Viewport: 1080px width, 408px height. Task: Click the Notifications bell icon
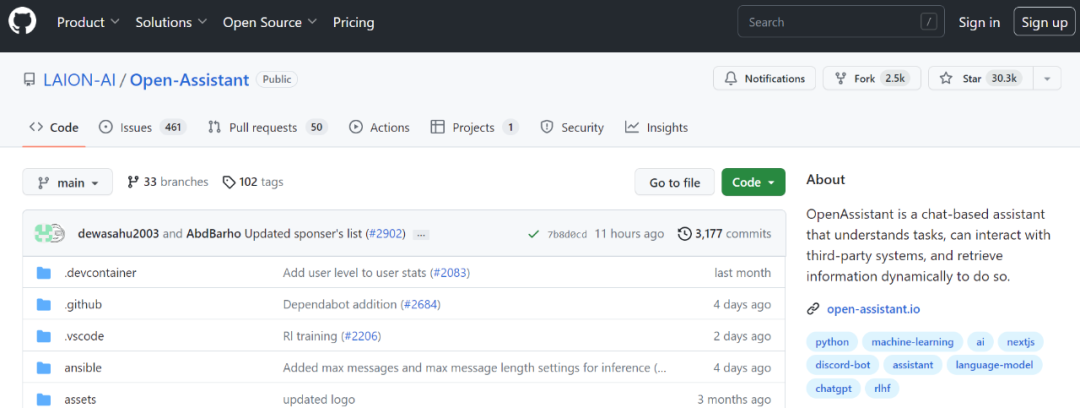tap(731, 79)
